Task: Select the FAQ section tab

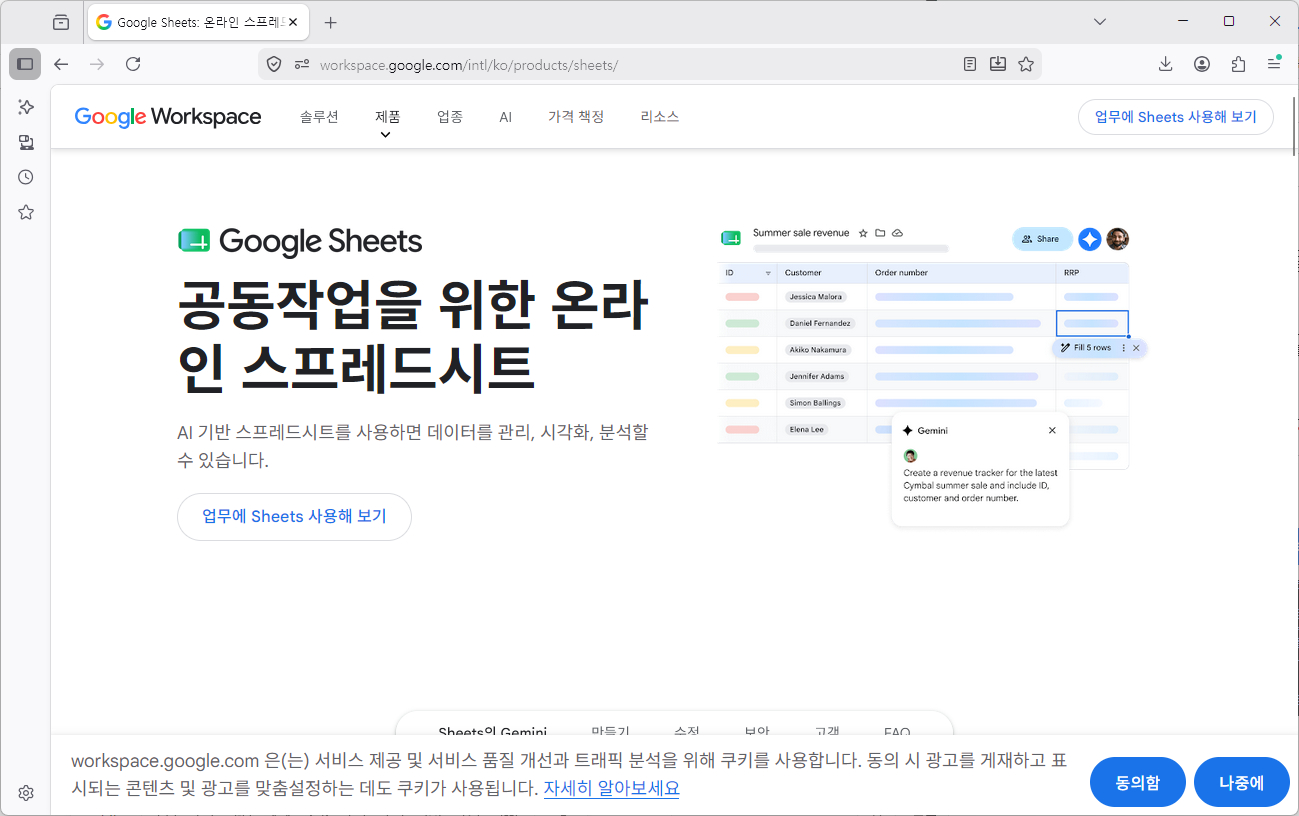Action: (x=897, y=733)
